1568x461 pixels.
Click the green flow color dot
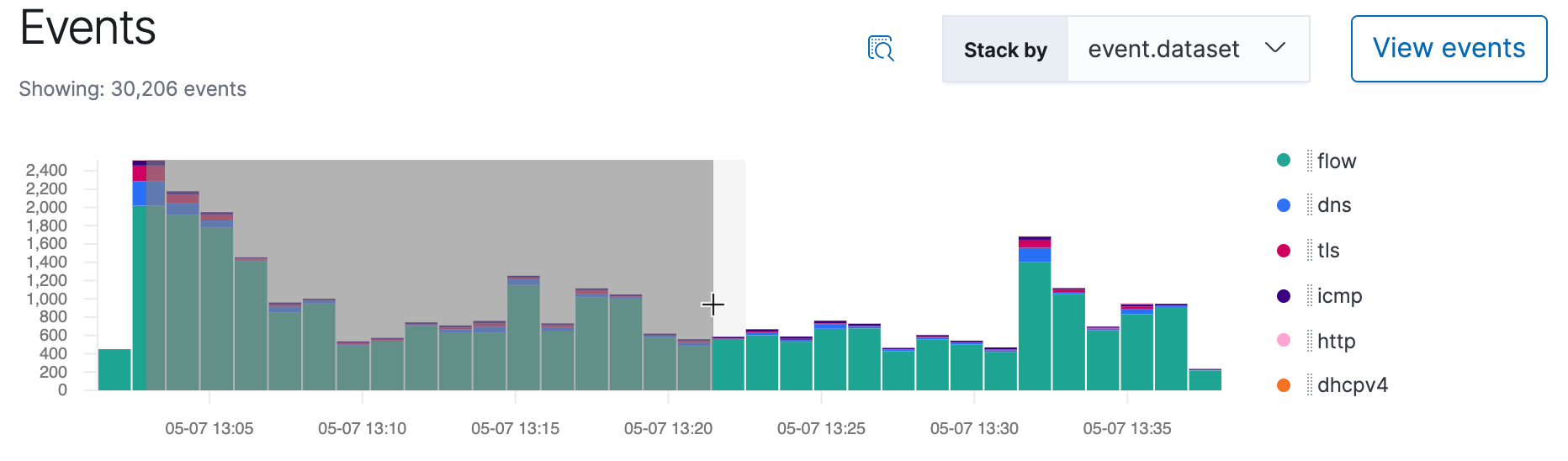1284,161
